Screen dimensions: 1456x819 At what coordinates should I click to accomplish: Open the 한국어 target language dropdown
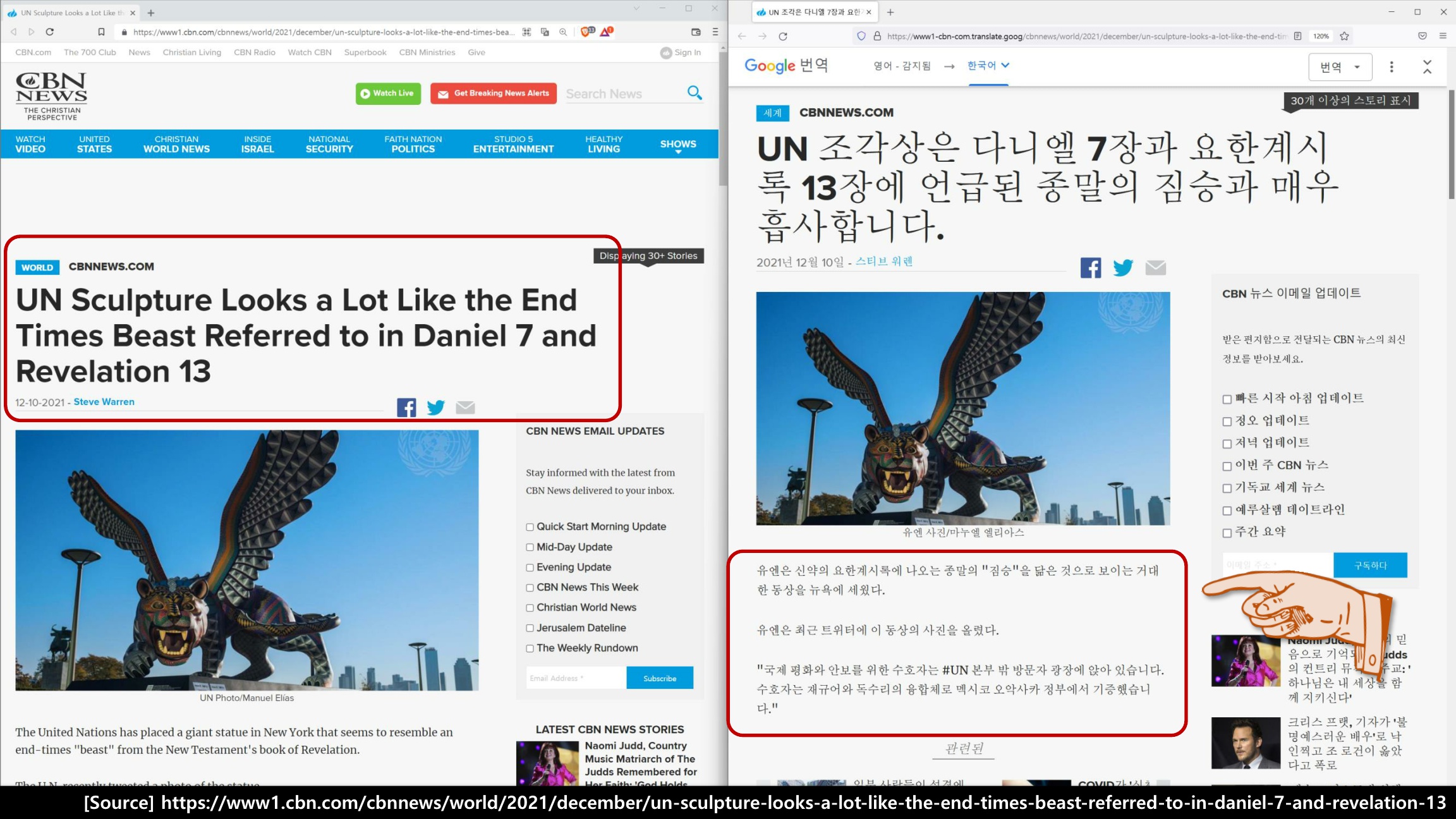click(988, 66)
